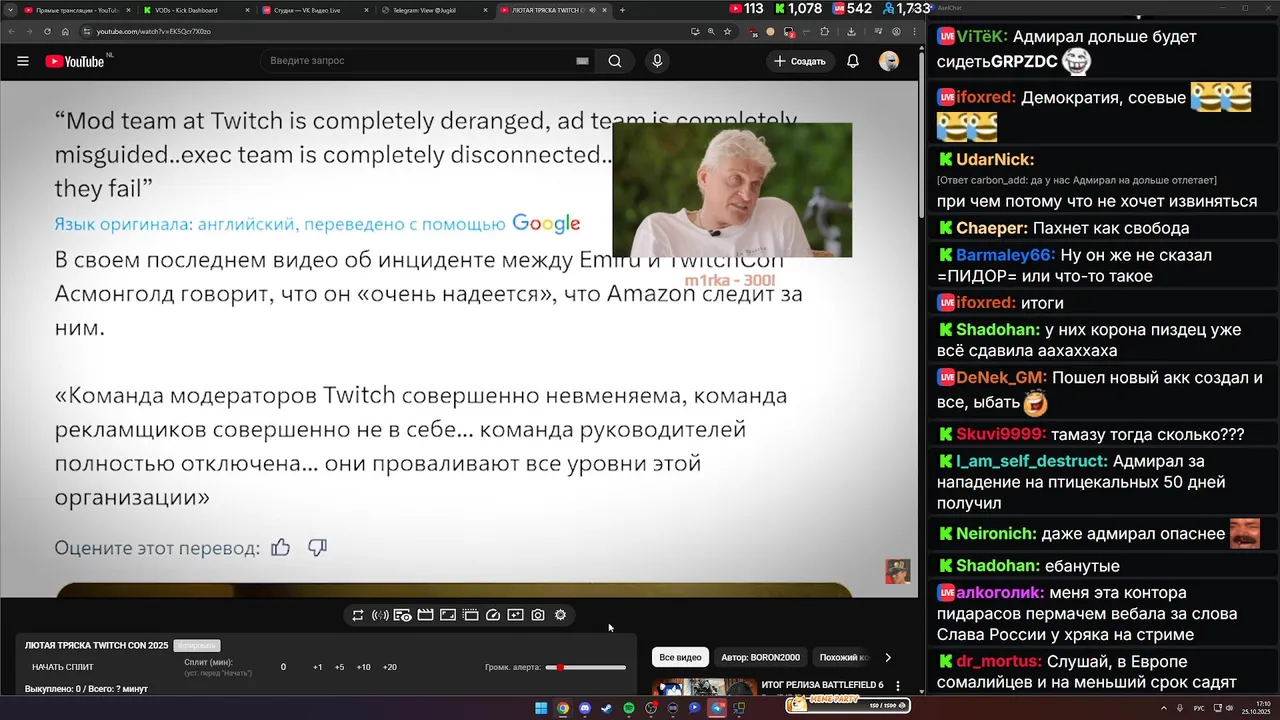1280x720 pixels.
Task: Switch to the VODs - Kick Dashboard tab
Action: pos(196,10)
